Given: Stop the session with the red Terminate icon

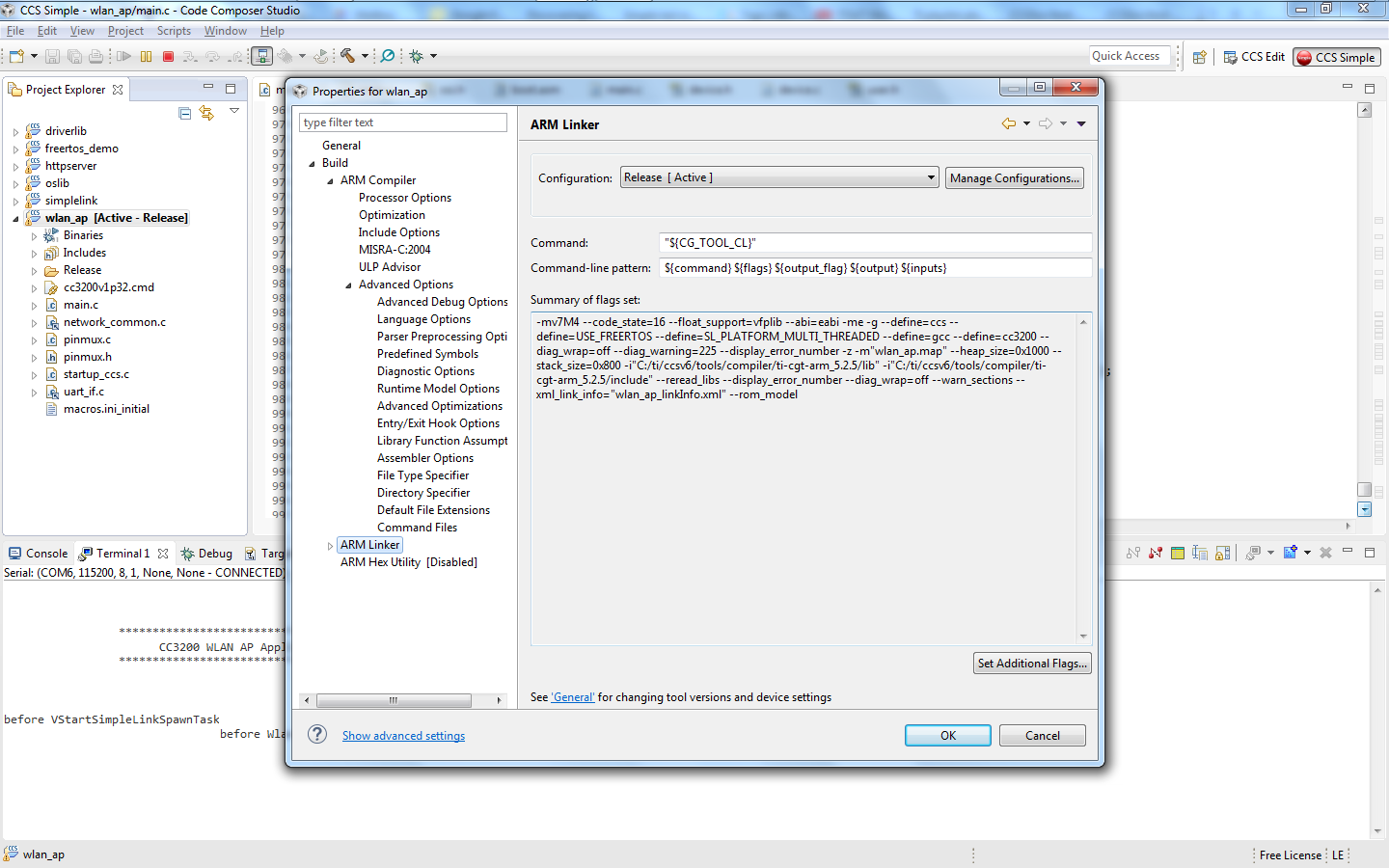Looking at the screenshot, I should [168, 56].
